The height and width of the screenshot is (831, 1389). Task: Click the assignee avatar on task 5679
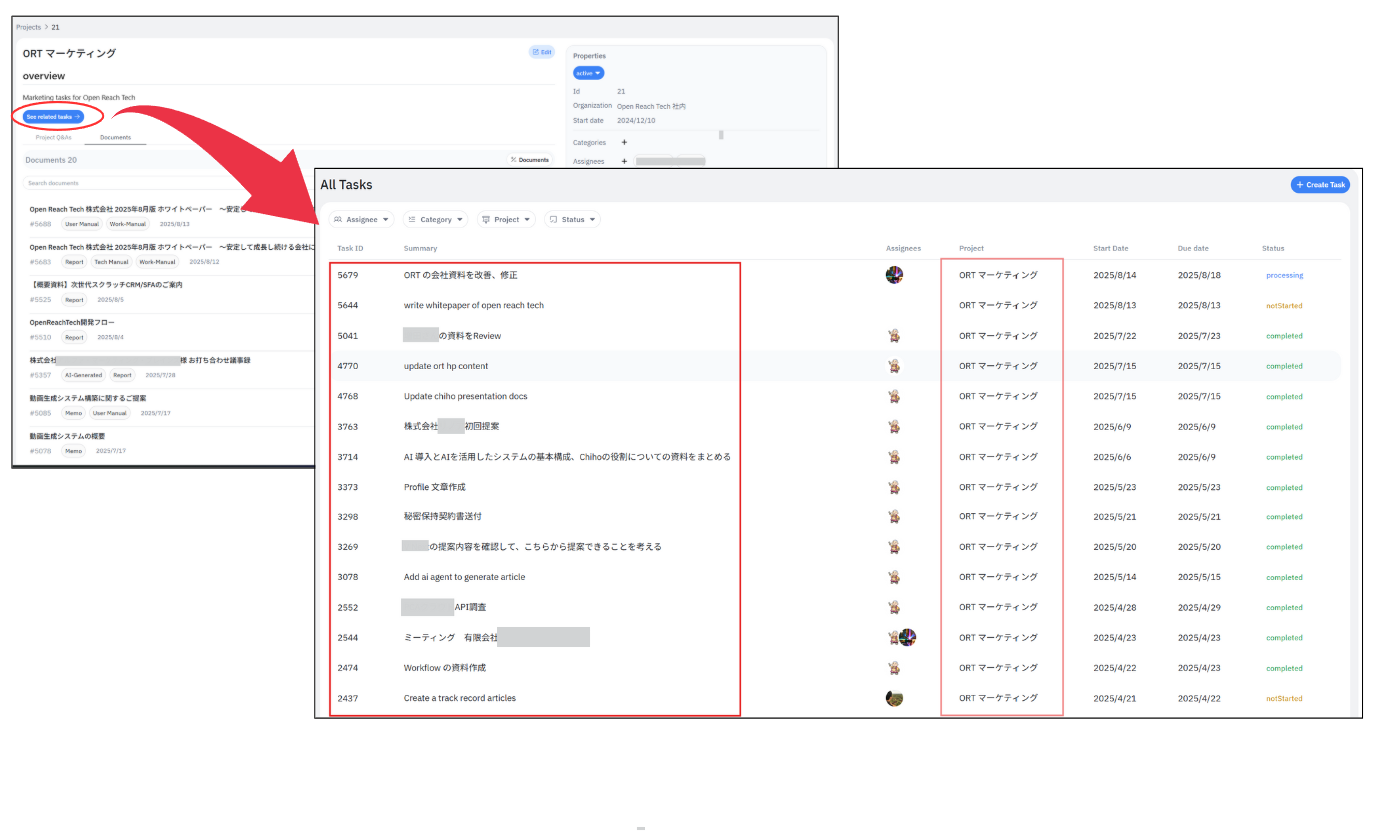pyautogui.click(x=894, y=275)
